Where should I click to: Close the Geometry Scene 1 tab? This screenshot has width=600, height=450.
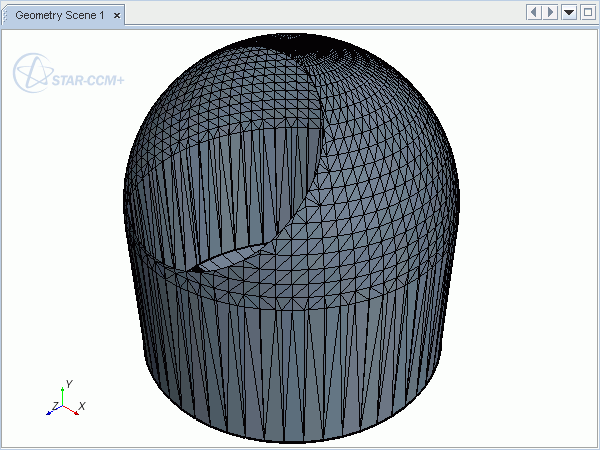tap(117, 15)
